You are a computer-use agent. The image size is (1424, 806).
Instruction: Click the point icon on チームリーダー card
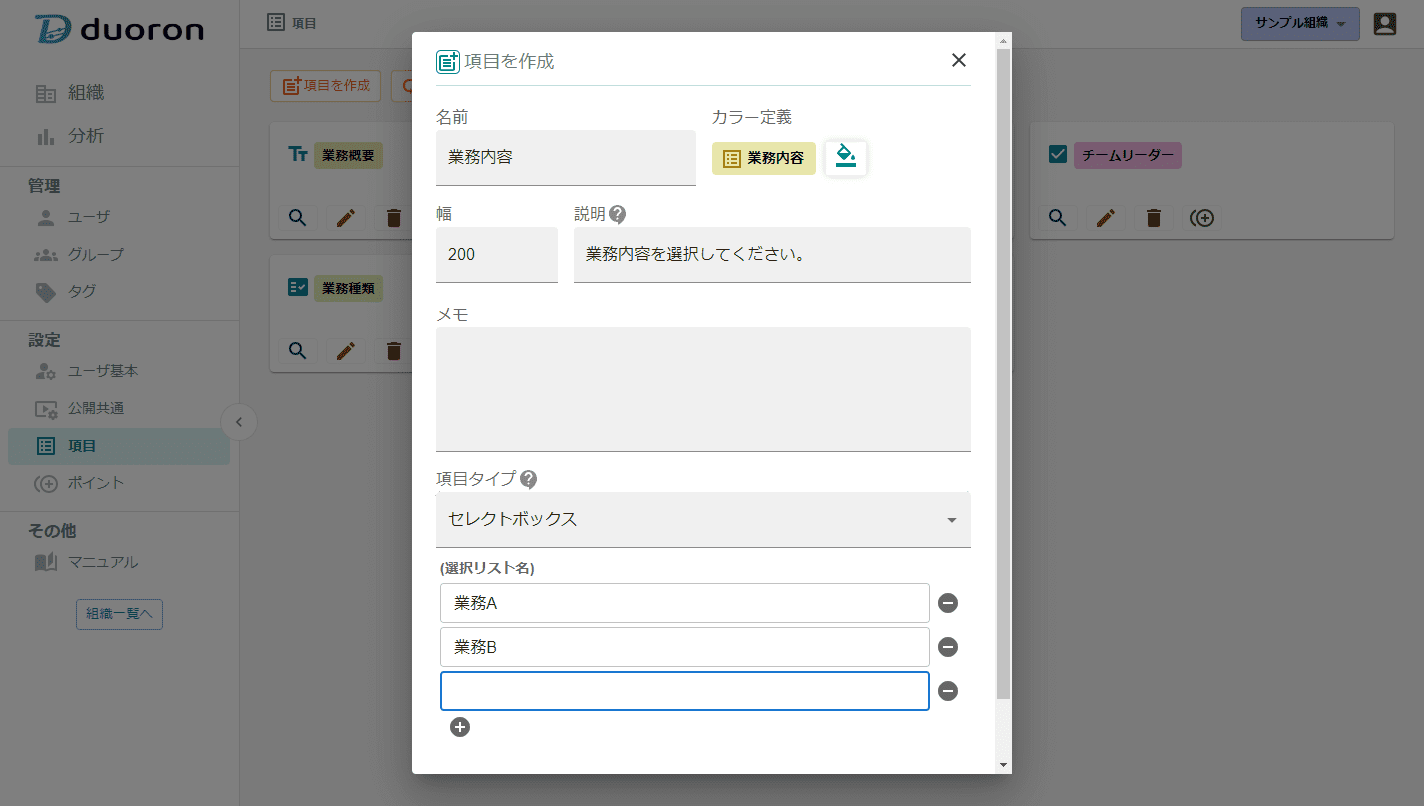1203,217
